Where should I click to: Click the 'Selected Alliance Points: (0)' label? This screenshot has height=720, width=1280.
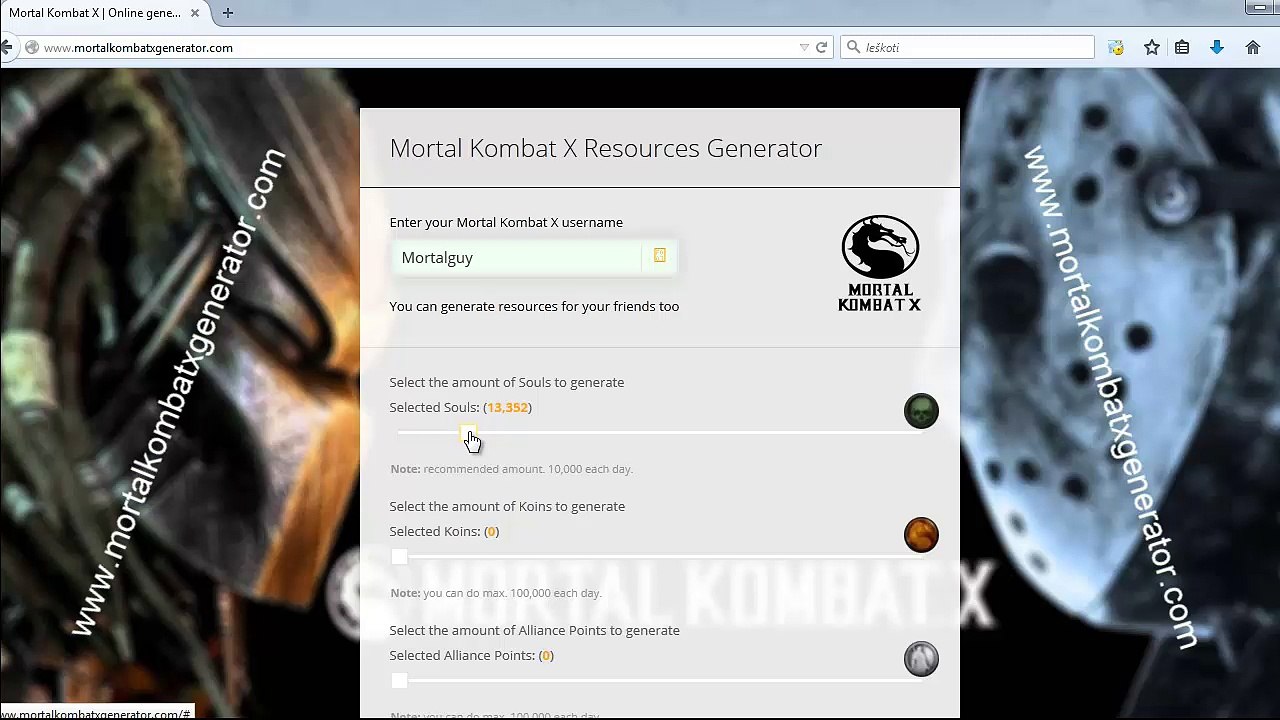(471, 655)
